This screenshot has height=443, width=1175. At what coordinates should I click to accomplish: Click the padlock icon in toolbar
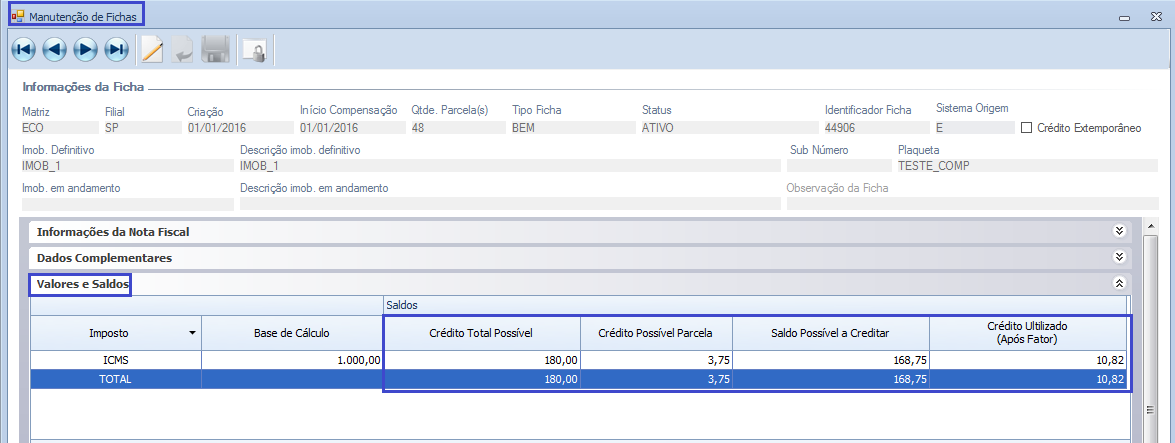click(x=254, y=50)
